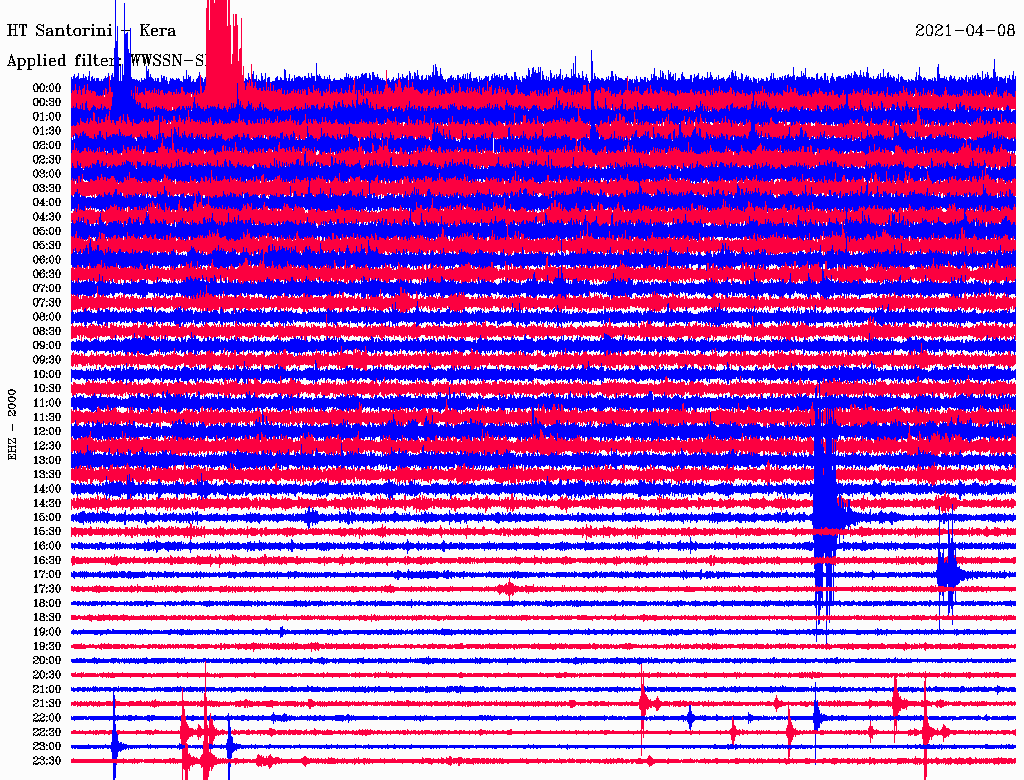The image size is (1024, 780).
Task: Select the 02:30 time label
Action: click(x=47, y=160)
